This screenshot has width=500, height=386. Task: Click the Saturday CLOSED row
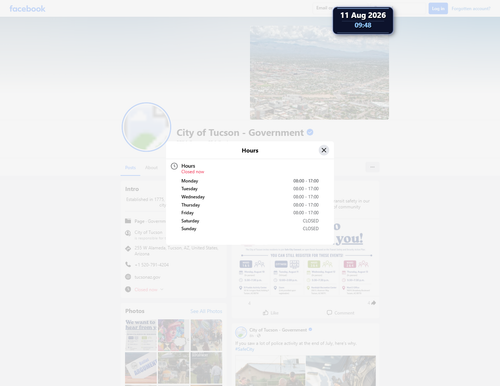pyautogui.click(x=250, y=221)
